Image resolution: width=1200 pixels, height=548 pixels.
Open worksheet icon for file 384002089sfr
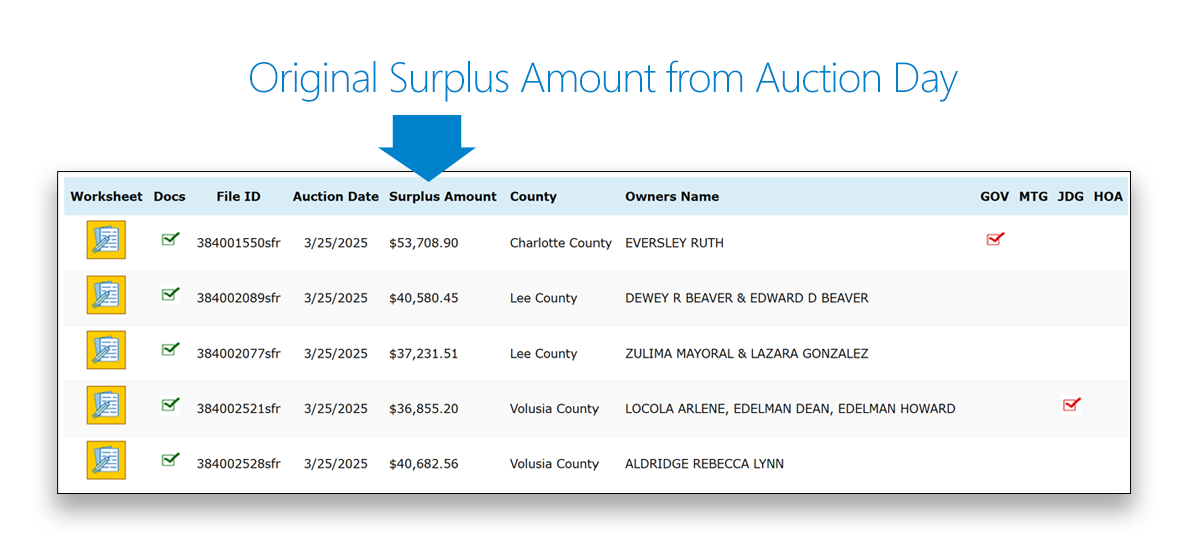coord(106,296)
